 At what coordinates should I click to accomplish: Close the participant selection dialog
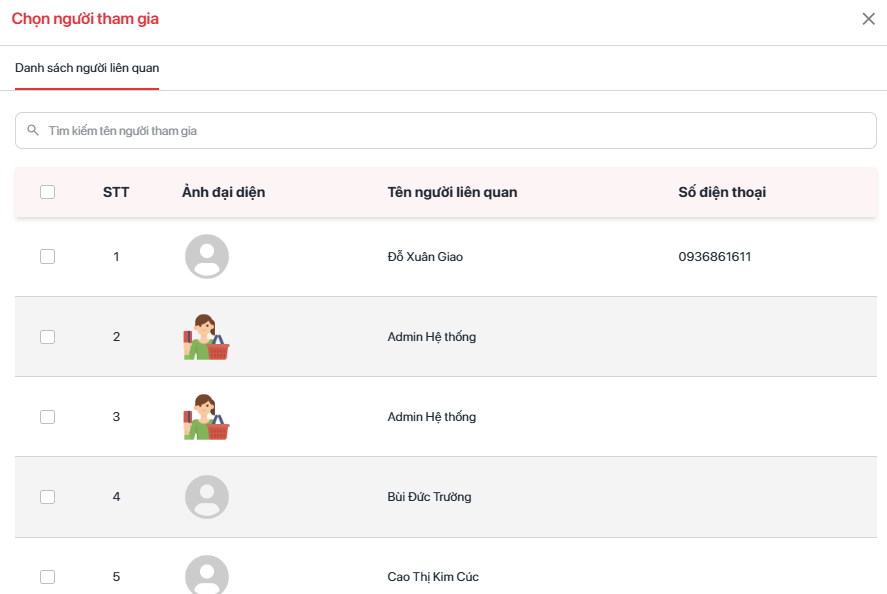coord(868,19)
